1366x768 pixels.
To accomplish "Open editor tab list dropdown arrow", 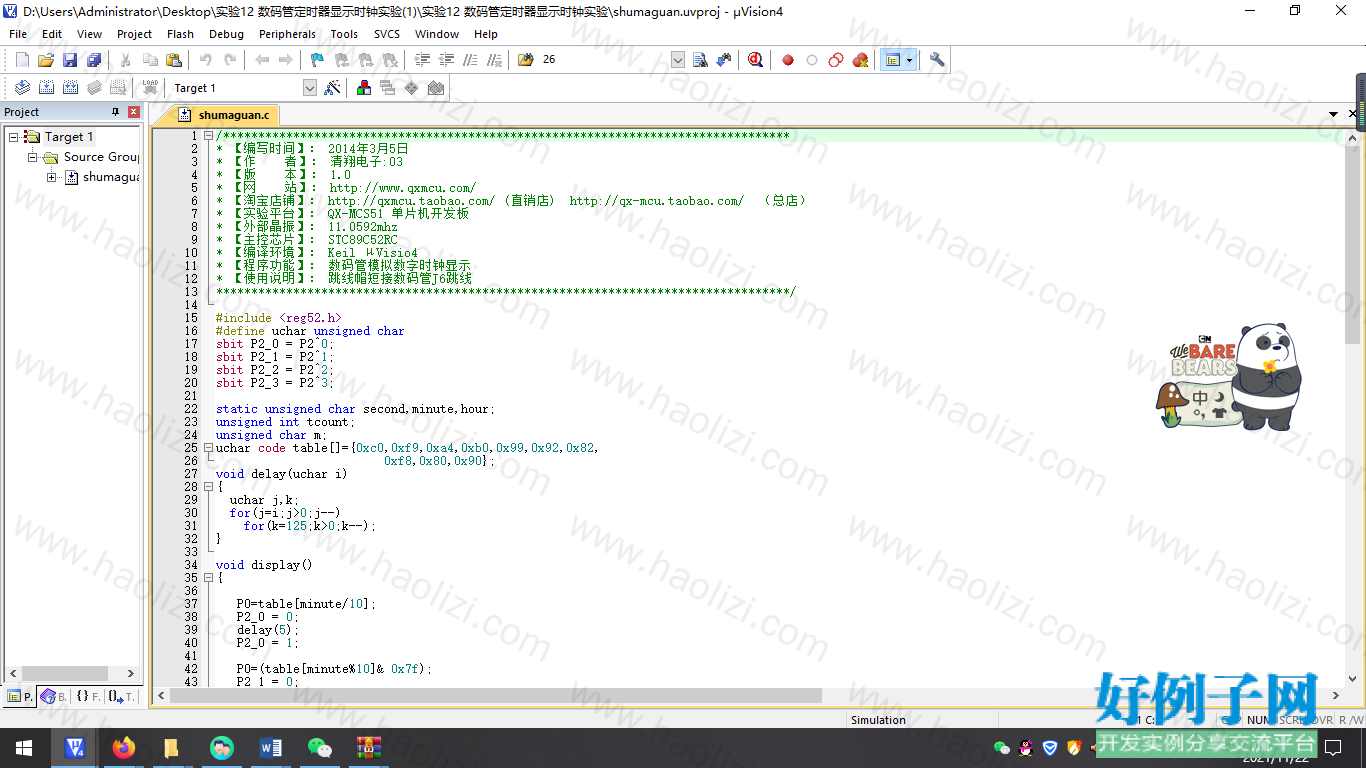I will (x=1334, y=114).
